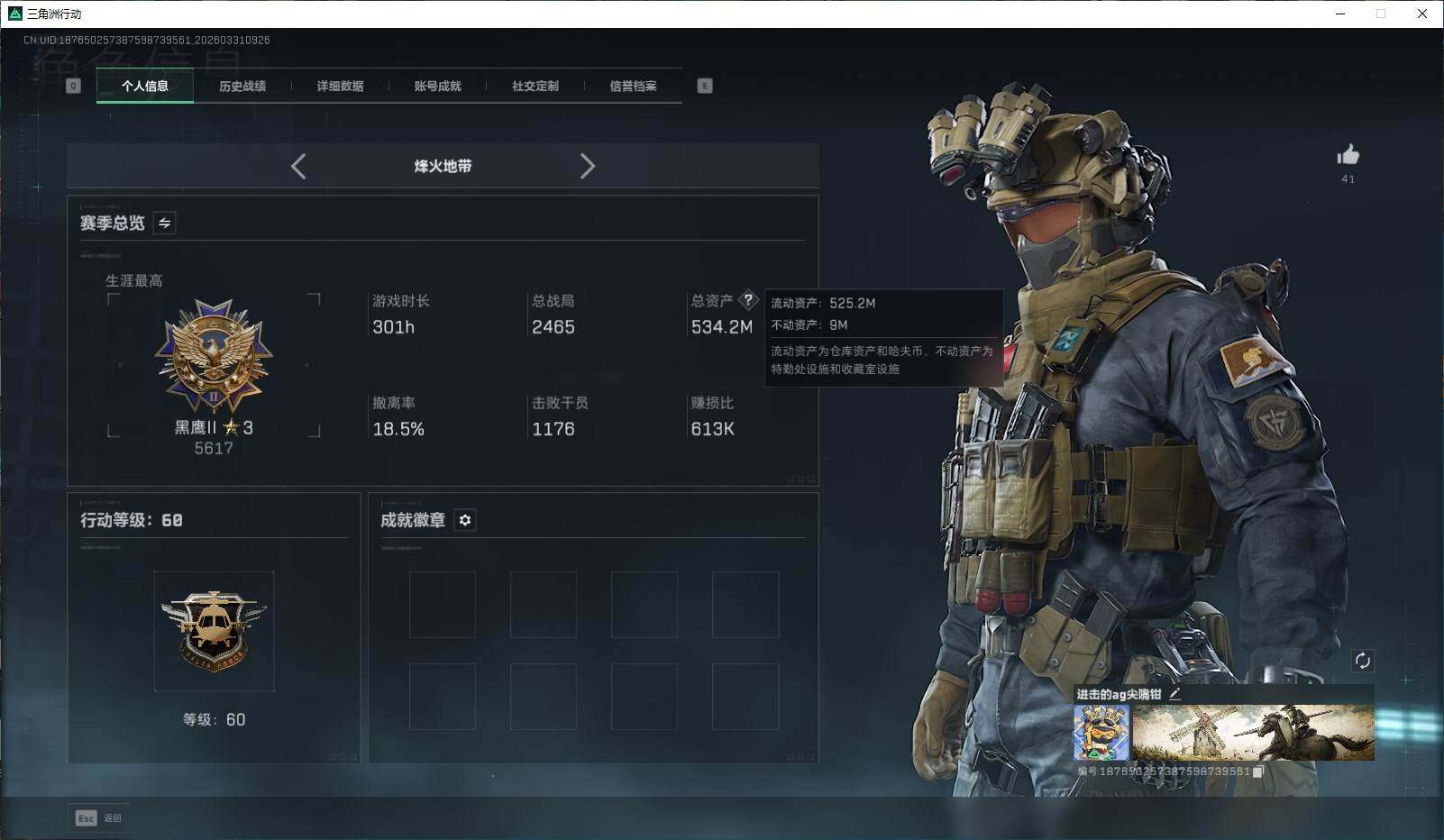The width and height of the screenshot is (1444, 840).
Task: Go to next mode with right arrow
Action: click(x=588, y=166)
